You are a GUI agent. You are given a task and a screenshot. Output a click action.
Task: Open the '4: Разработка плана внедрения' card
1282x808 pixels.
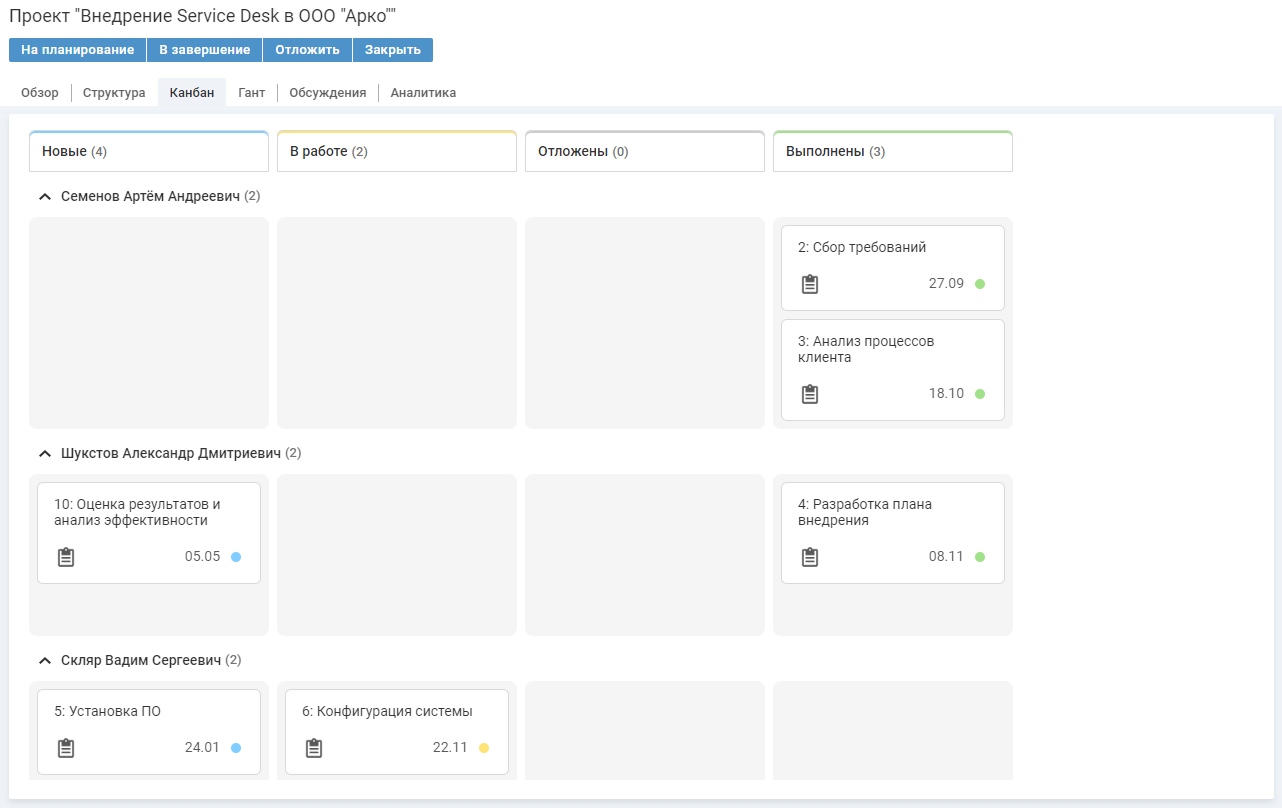[x=892, y=513]
